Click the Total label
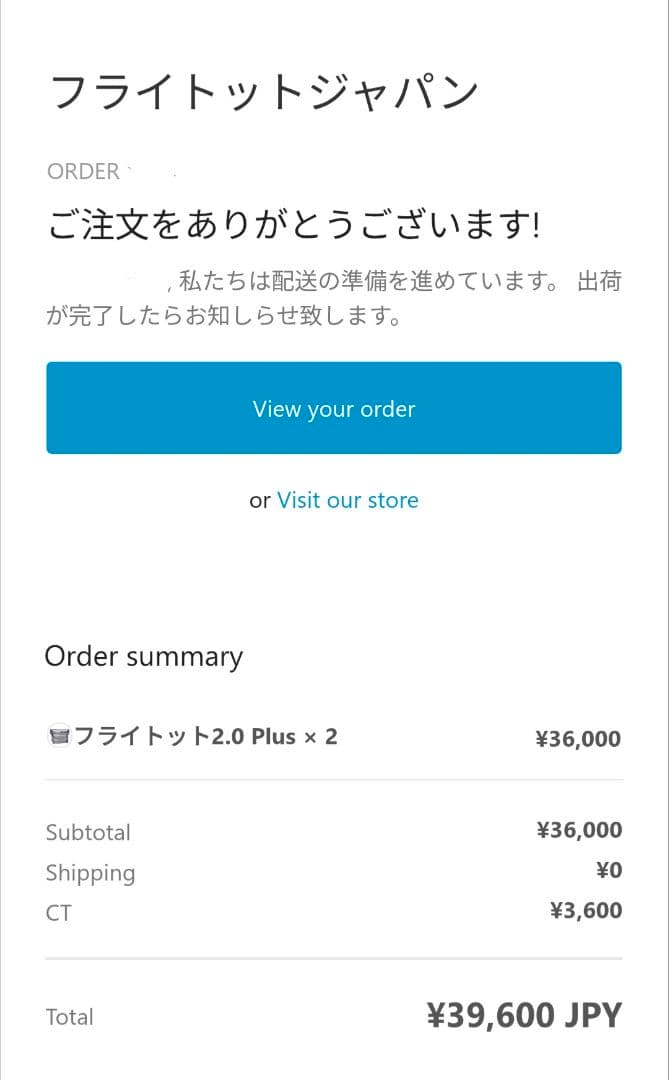Image resolution: width=669 pixels, height=1080 pixels. 69,1016
